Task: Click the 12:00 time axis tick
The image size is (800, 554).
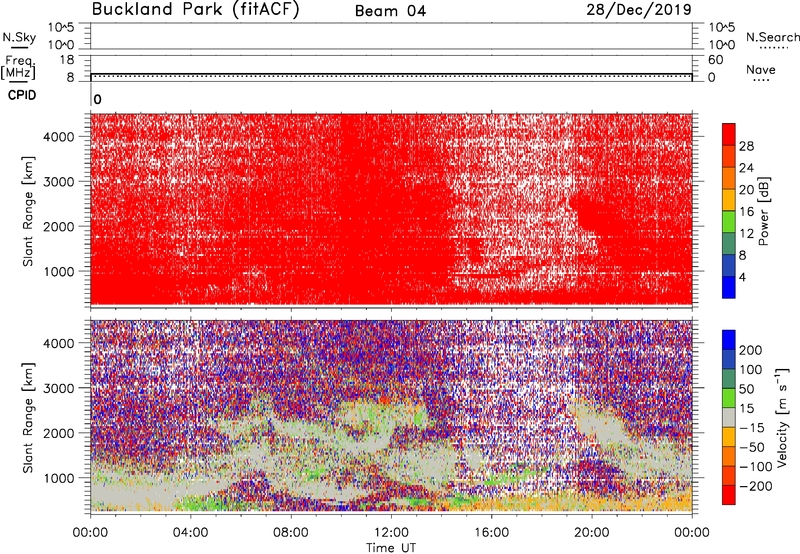Action: [391, 533]
